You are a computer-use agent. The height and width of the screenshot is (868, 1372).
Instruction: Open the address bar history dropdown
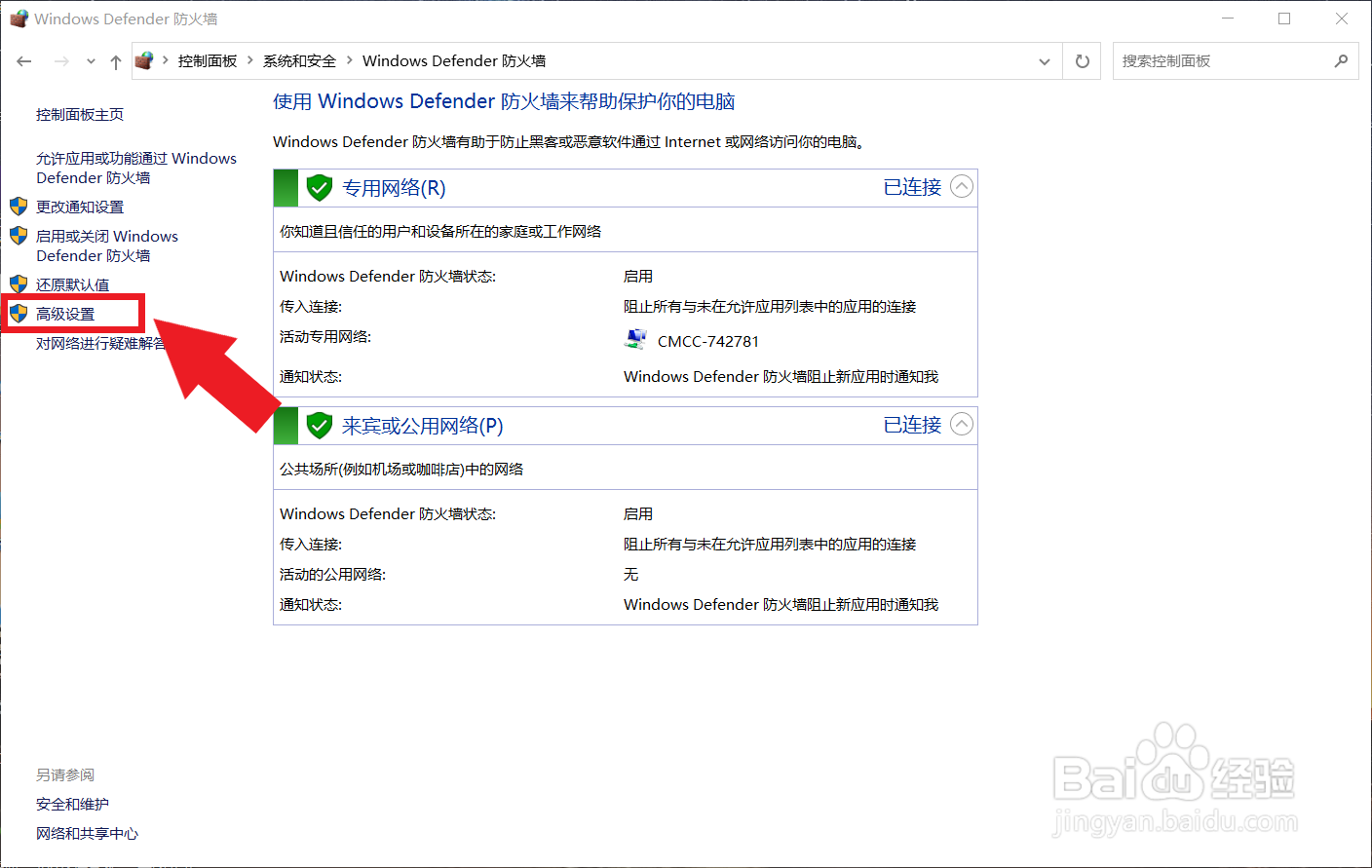[1045, 61]
